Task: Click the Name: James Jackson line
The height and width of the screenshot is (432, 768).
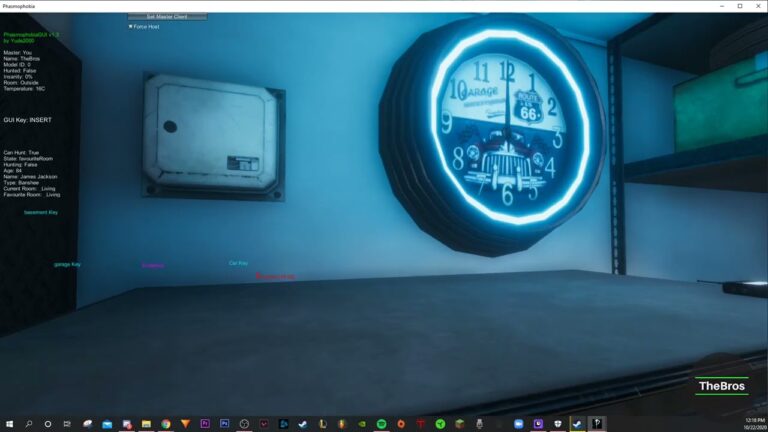Action: (x=30, y=177)
